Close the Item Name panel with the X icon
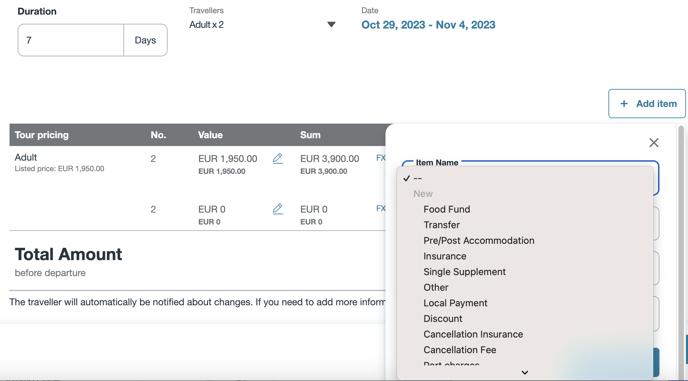 [x=654, y=143]
